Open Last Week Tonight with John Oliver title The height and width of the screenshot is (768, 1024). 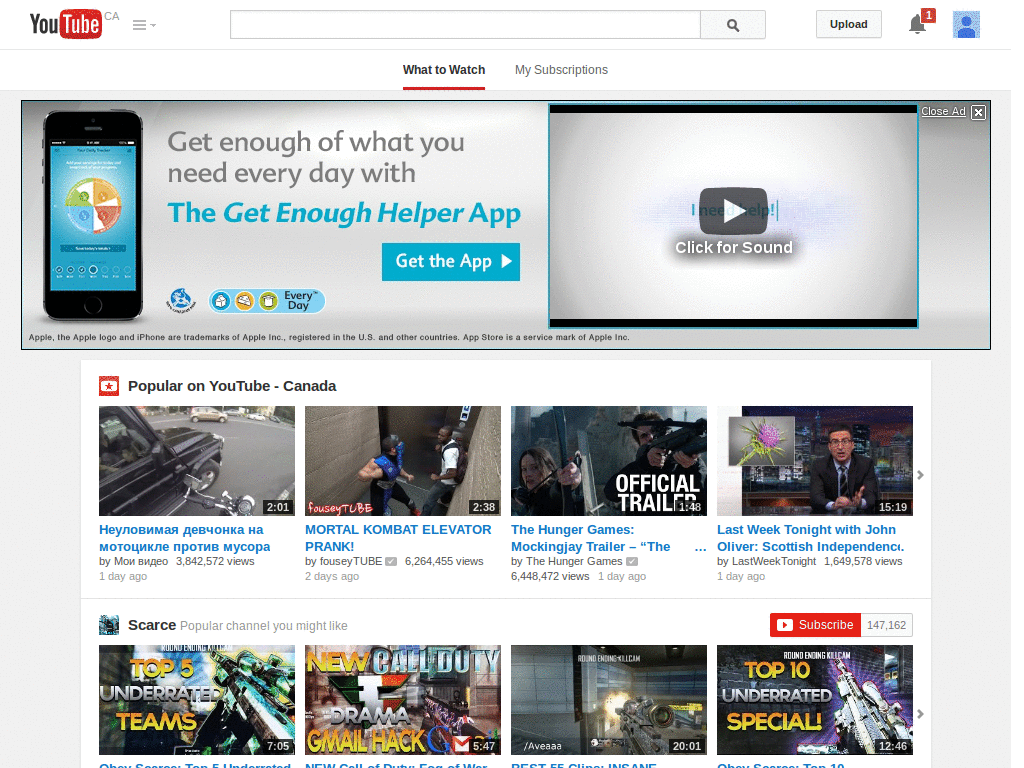[x=810, y=538]
